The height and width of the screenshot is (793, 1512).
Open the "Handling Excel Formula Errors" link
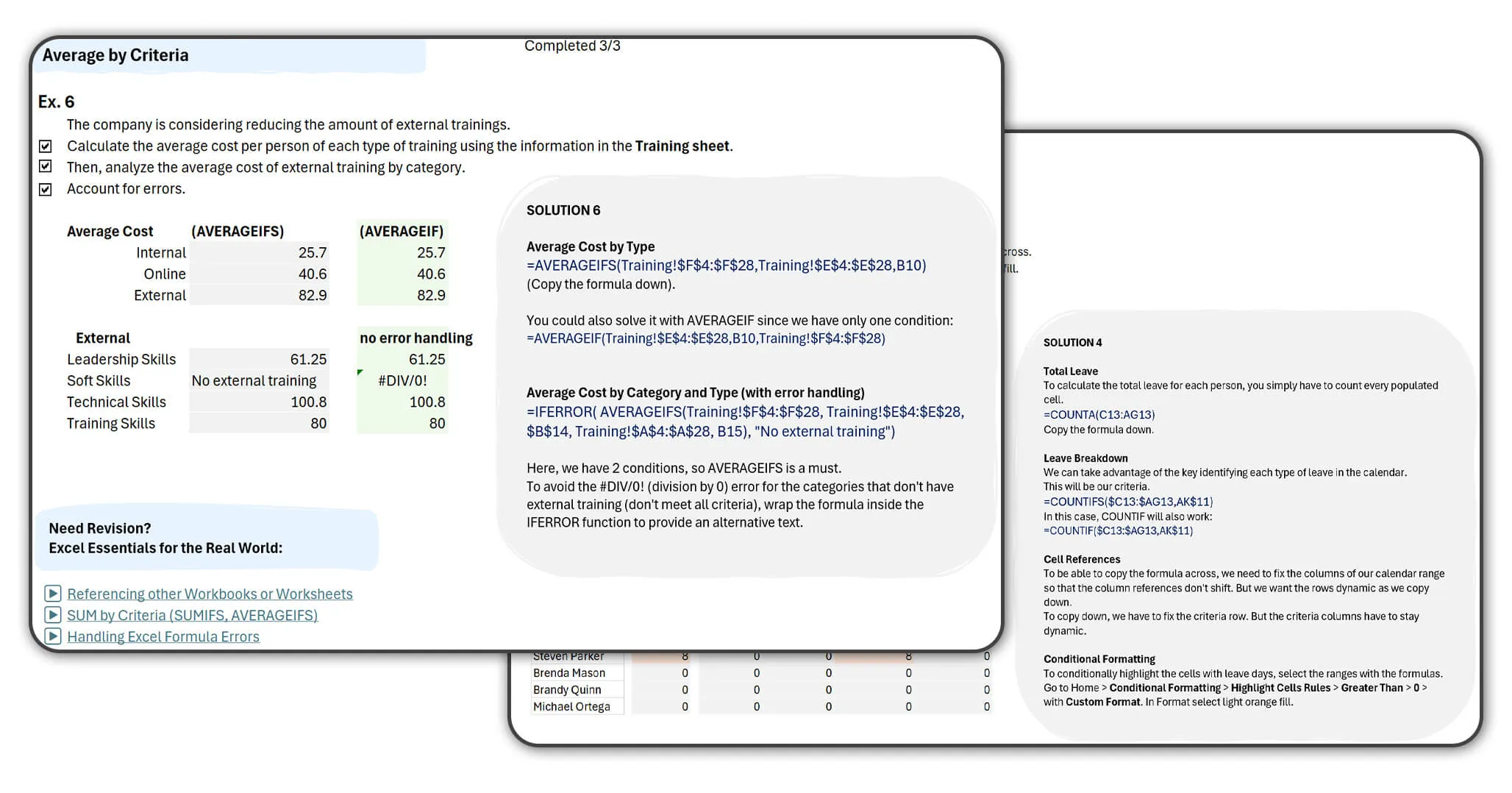click(x=163, y=637)
